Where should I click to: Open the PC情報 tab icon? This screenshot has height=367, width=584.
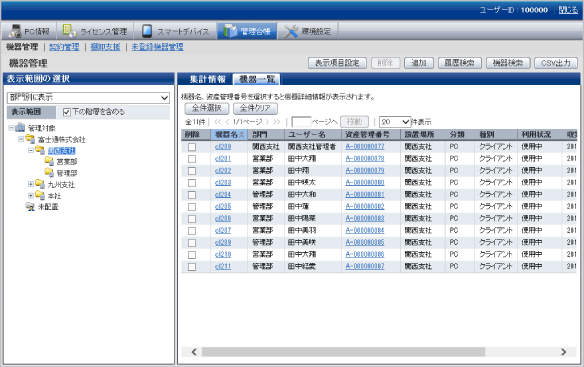[x=16, y=31]
